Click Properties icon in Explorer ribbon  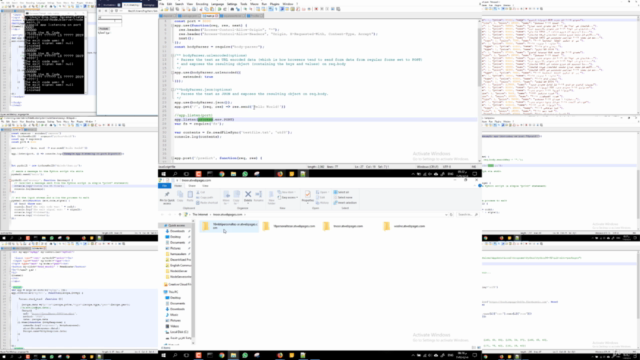(x=308, y=197)
